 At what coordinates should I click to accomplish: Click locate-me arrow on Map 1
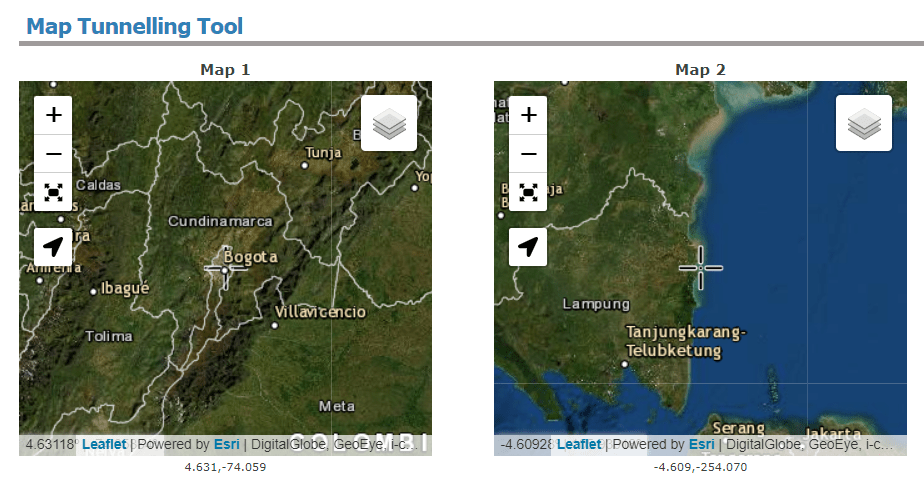[53, 246]
